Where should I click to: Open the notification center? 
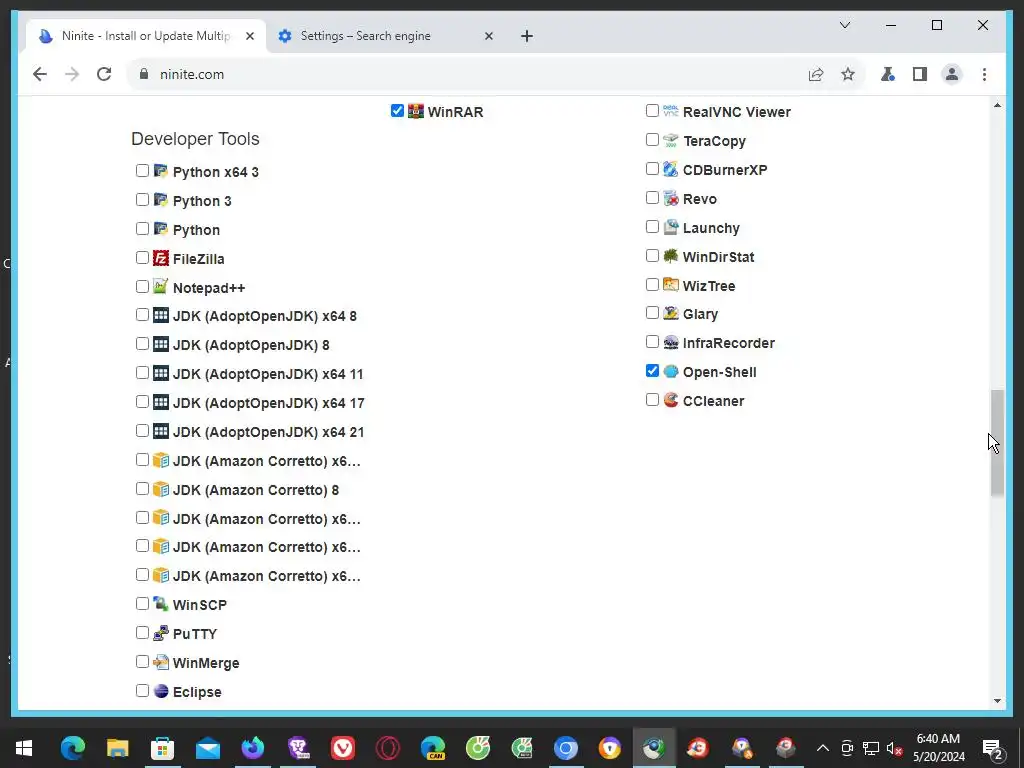point(993,748)
